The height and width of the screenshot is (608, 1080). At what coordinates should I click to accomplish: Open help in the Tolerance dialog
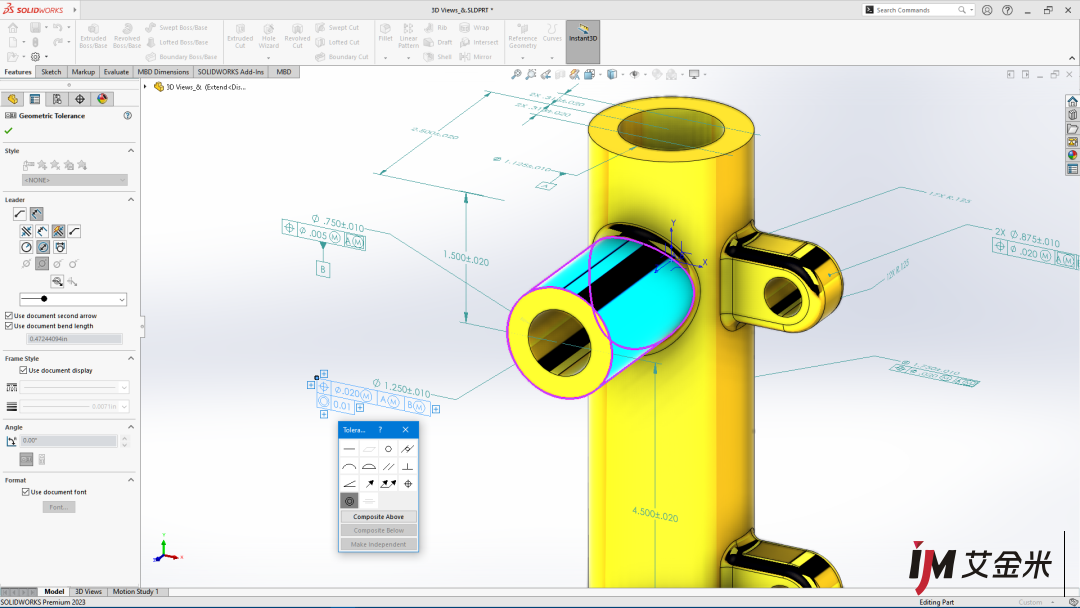click(380, 430)
